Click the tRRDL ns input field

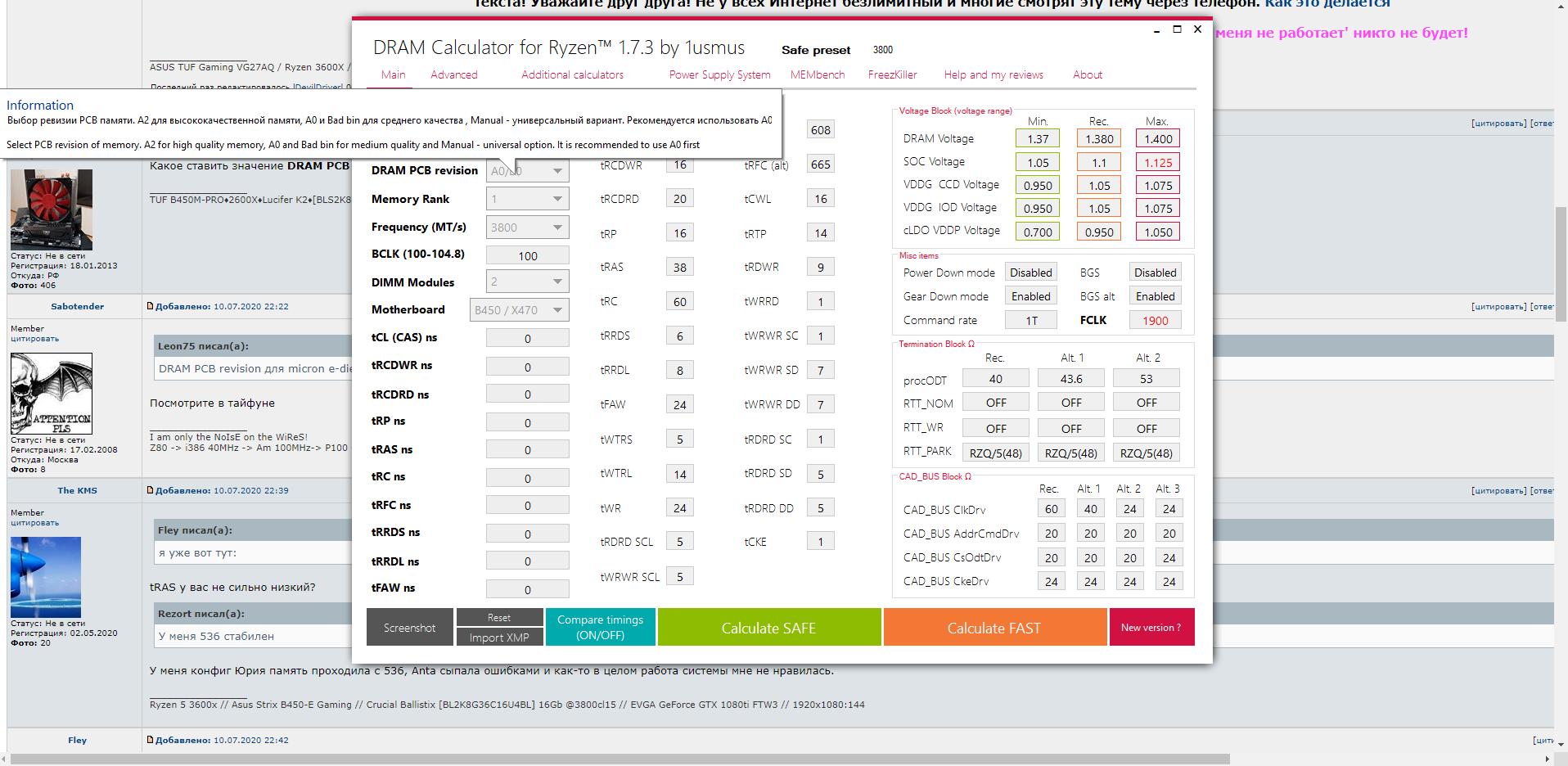pos(527,561)
